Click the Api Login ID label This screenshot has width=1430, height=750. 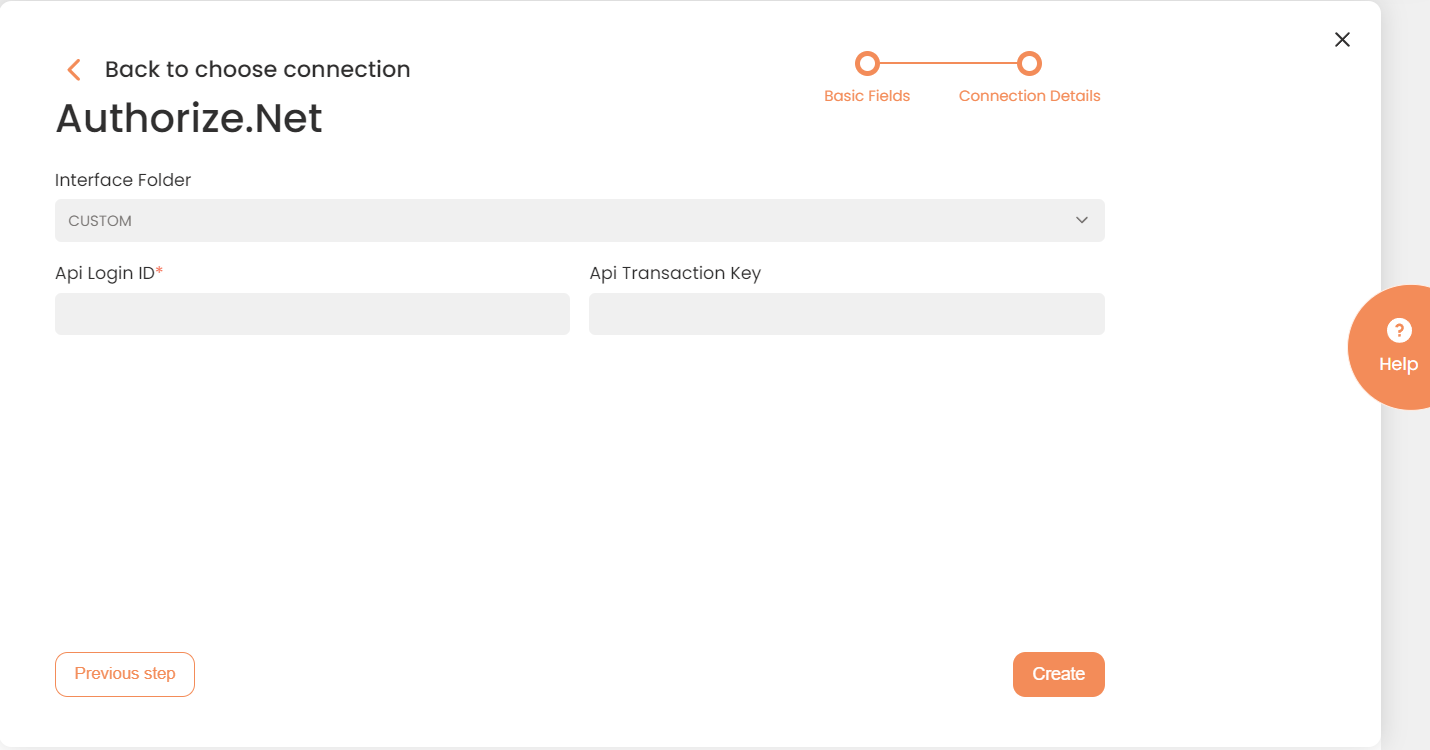(109, 273)
